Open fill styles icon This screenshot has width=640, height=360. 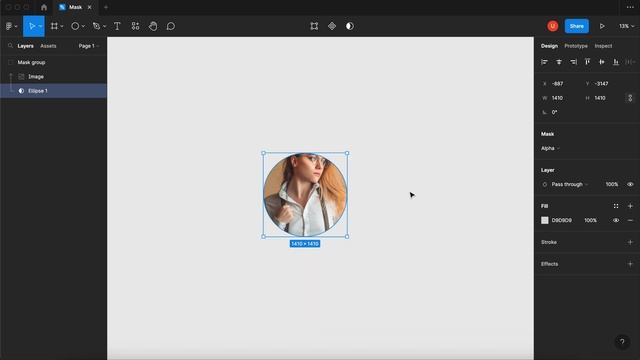(x=616, y=206)
